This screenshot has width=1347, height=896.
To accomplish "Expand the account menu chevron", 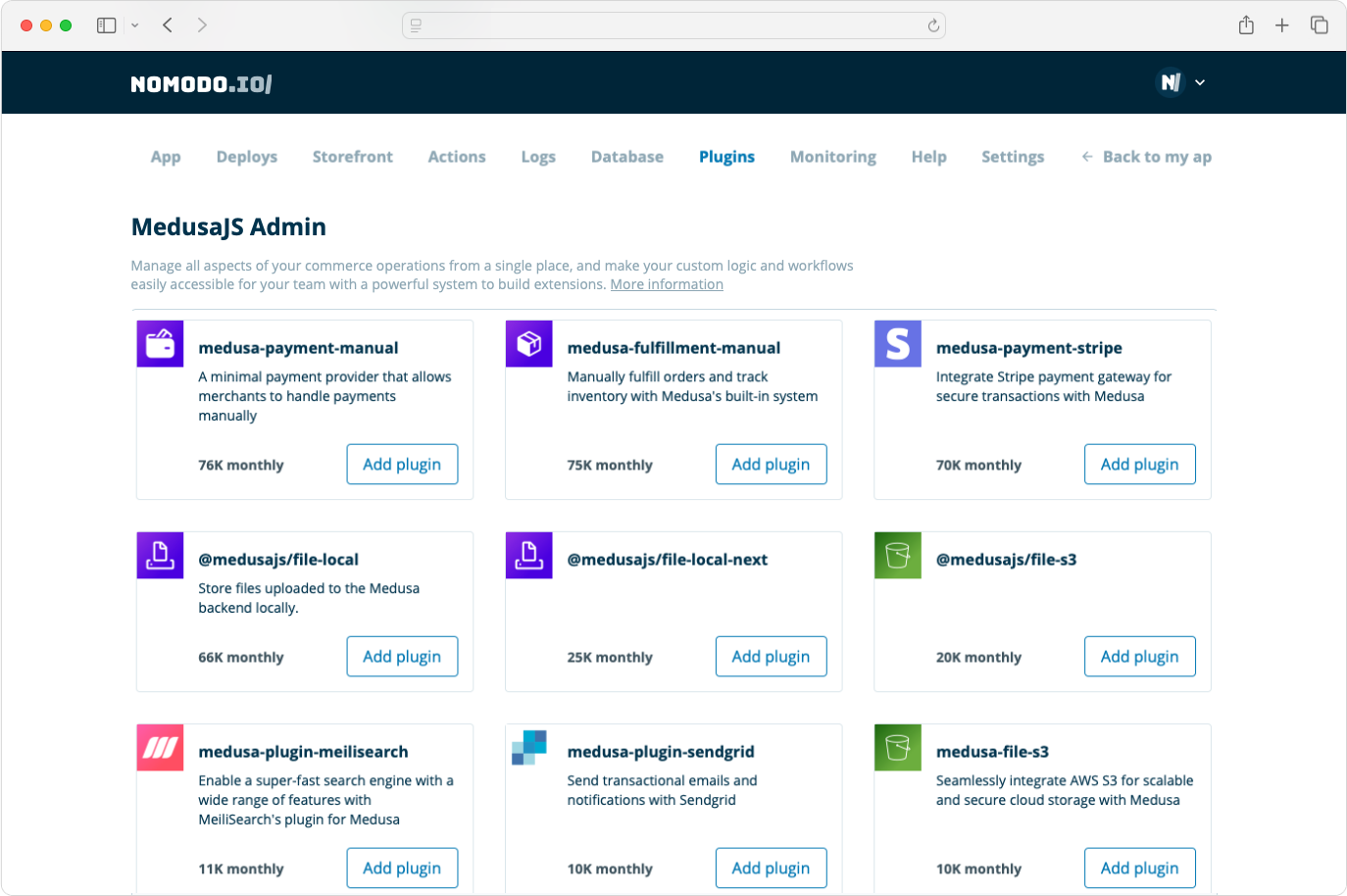I will tap(1200, 82).
